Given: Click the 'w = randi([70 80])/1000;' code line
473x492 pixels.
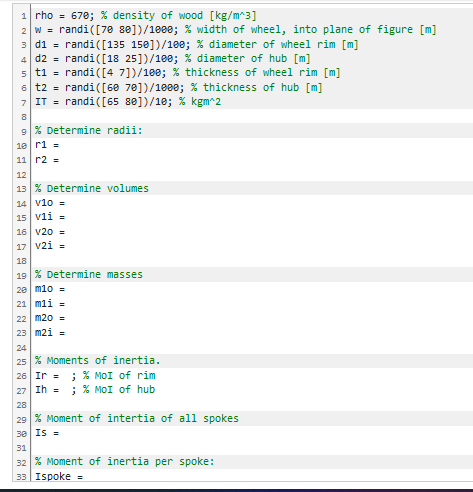Looking at the screenshot, I should [106, 30].
